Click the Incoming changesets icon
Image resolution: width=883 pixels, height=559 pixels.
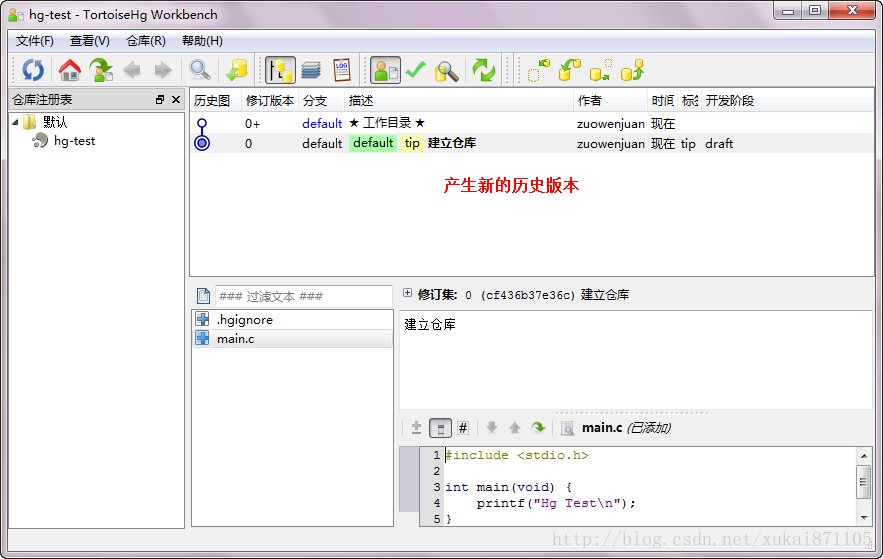tap(538, 70)
